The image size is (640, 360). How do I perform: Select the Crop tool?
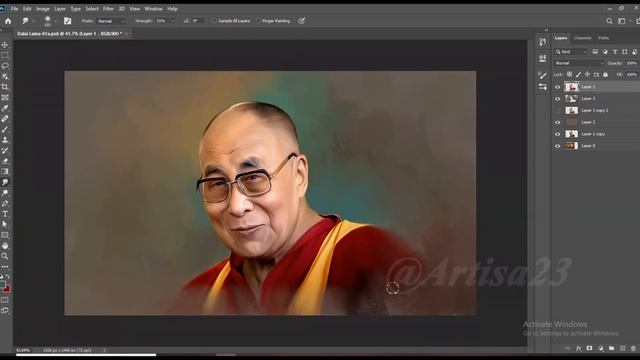pyautogui.click(x=5, y=87)
